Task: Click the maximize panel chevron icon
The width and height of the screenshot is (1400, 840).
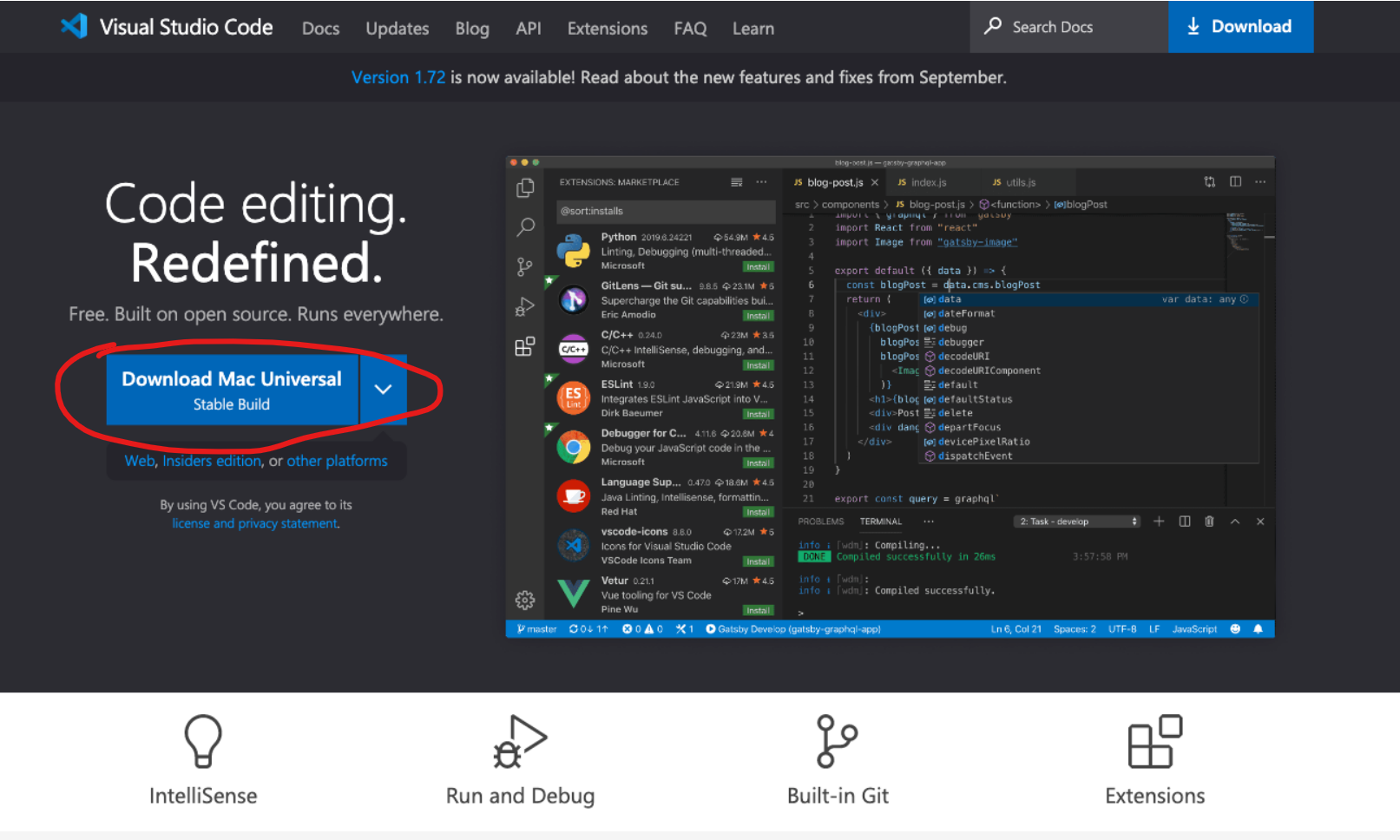Action: (x=1235, y=522)
